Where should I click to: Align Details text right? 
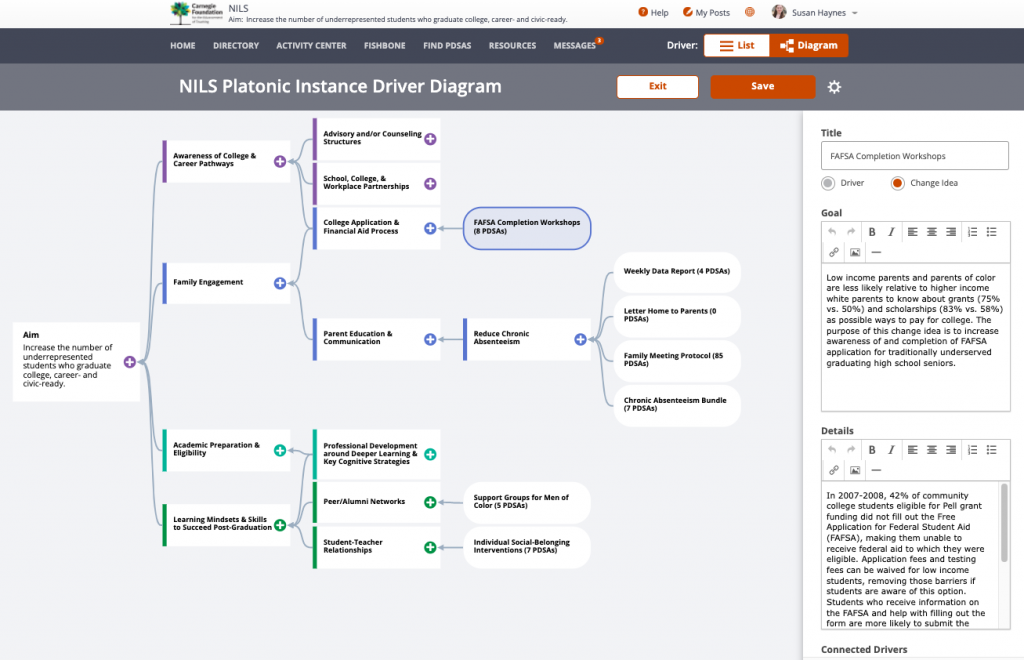[x=951, y=450]
